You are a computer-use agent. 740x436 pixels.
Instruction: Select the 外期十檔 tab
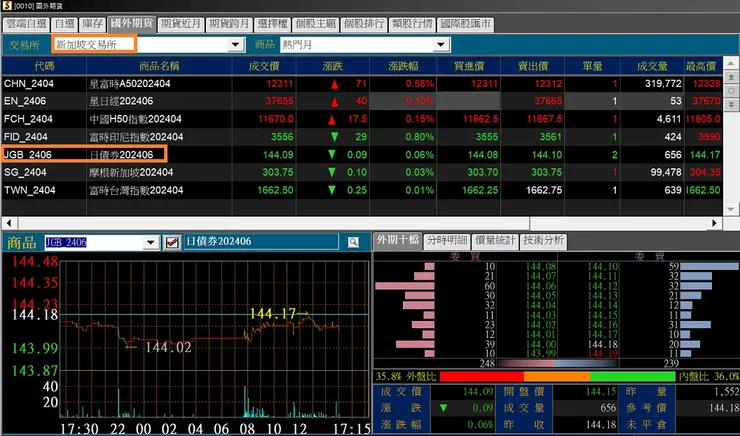[397, 240]
